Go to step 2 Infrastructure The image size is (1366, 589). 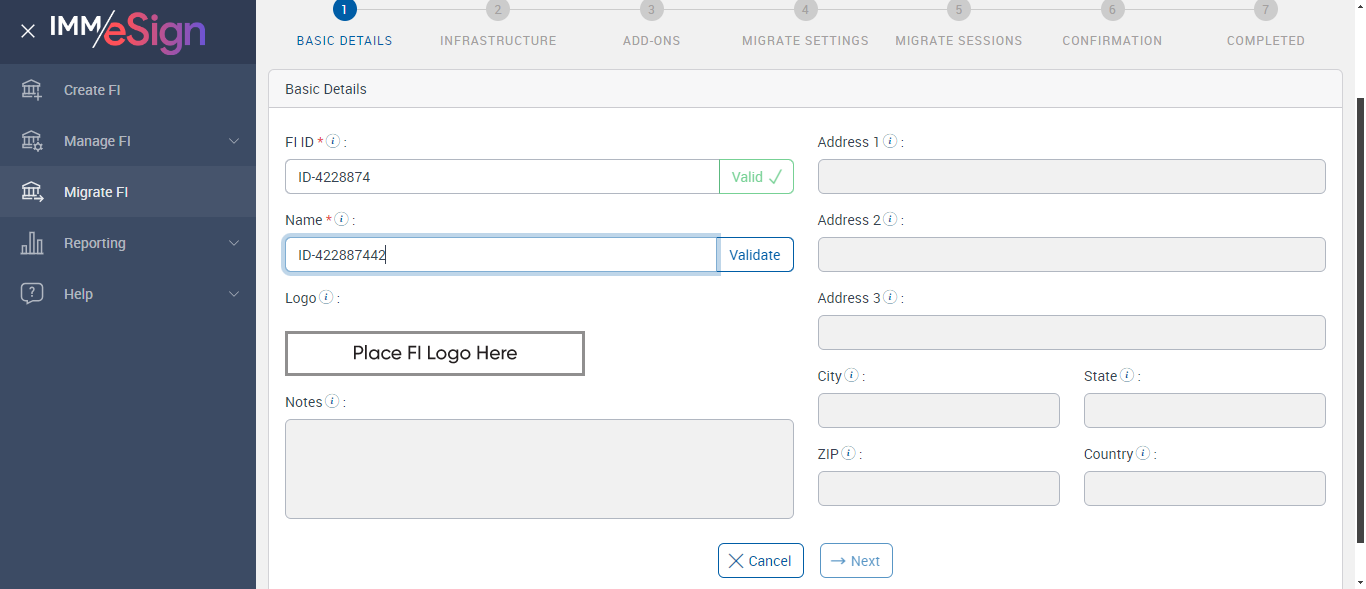498,10
